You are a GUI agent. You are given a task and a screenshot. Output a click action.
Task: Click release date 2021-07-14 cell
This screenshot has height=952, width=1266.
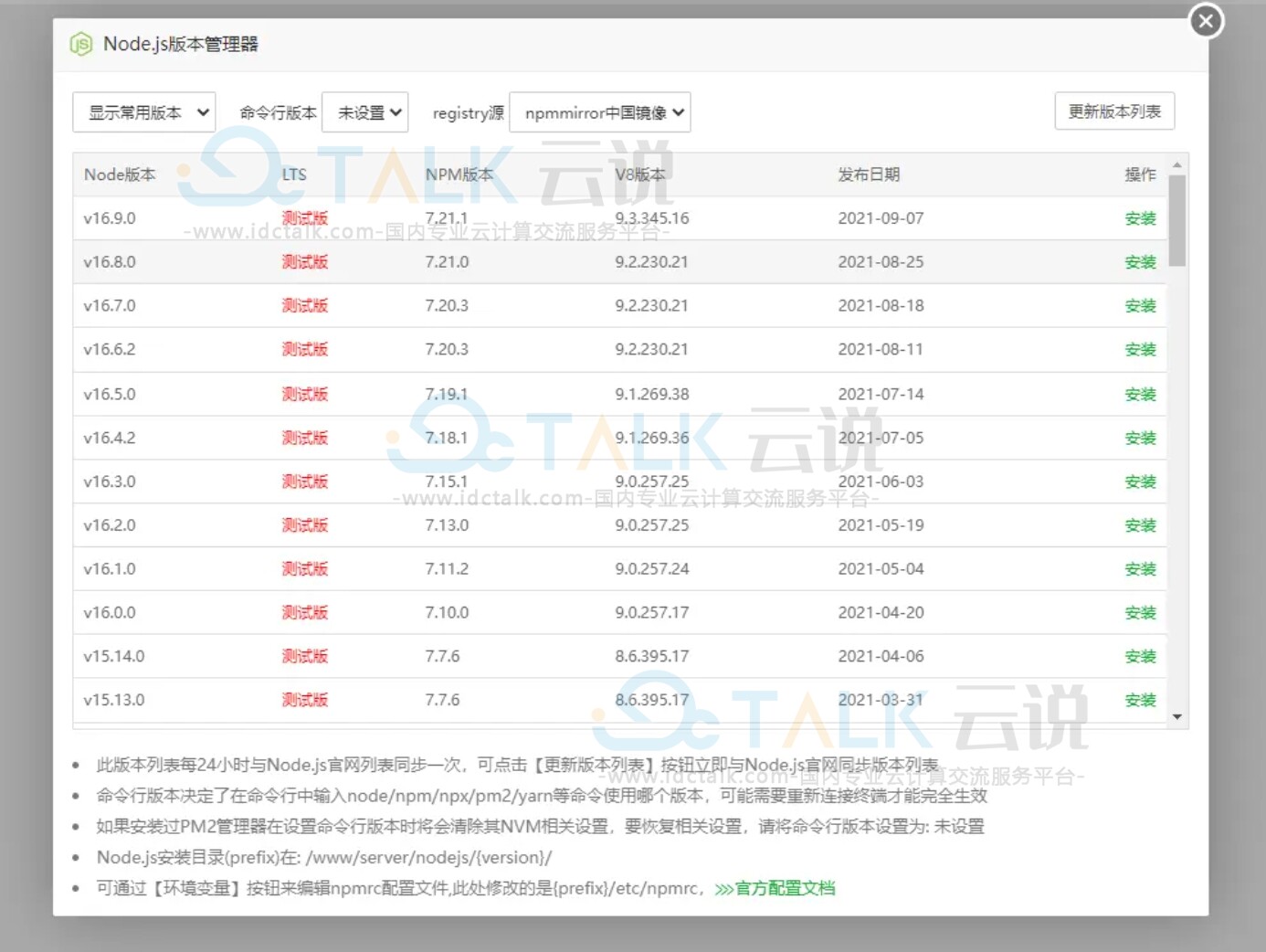[881, 395]
